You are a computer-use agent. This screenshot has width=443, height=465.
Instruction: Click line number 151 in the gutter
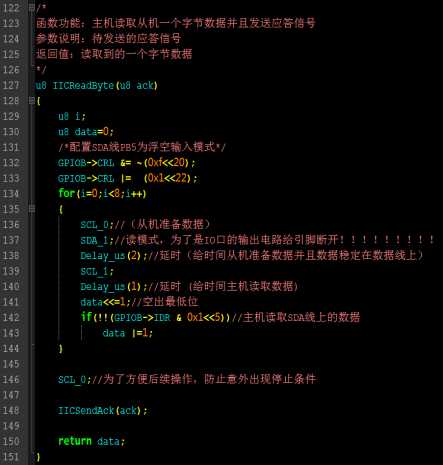11,457
